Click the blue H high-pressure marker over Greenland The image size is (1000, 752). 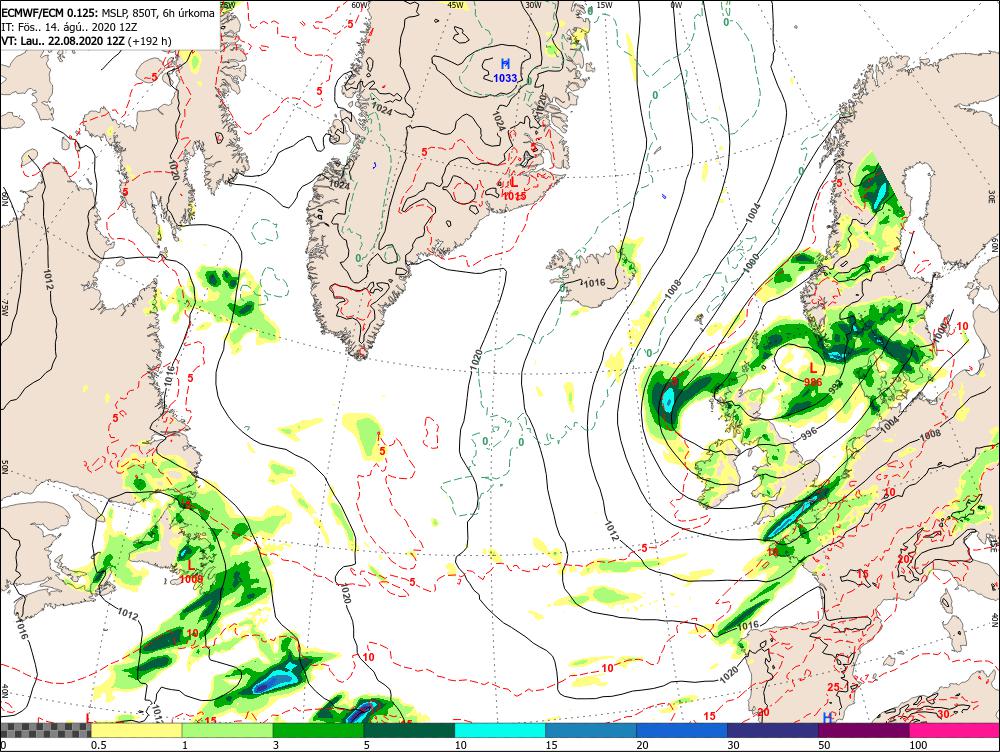(506, 63)
